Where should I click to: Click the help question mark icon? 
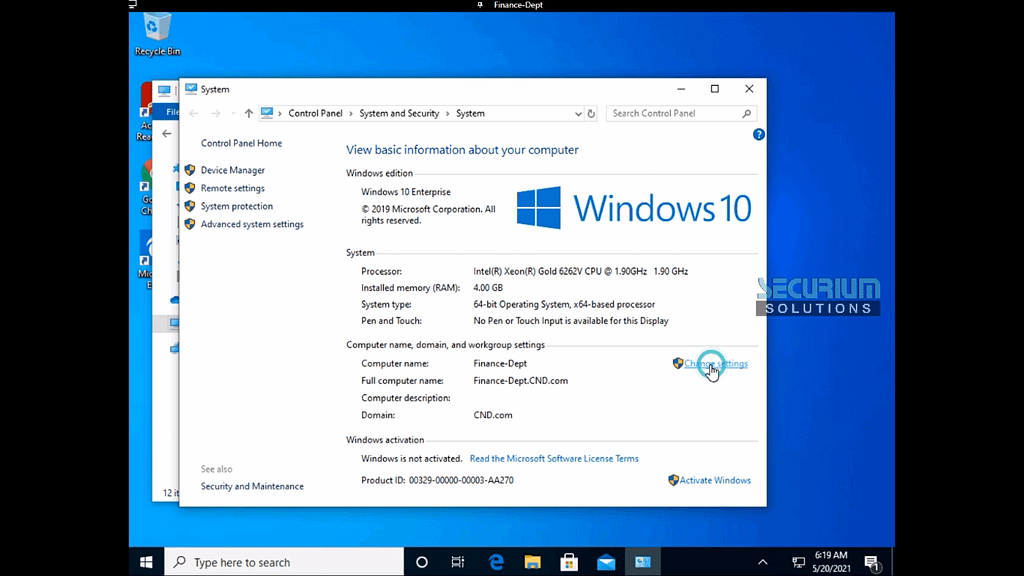pyautogui.click(x=758, y=135)
